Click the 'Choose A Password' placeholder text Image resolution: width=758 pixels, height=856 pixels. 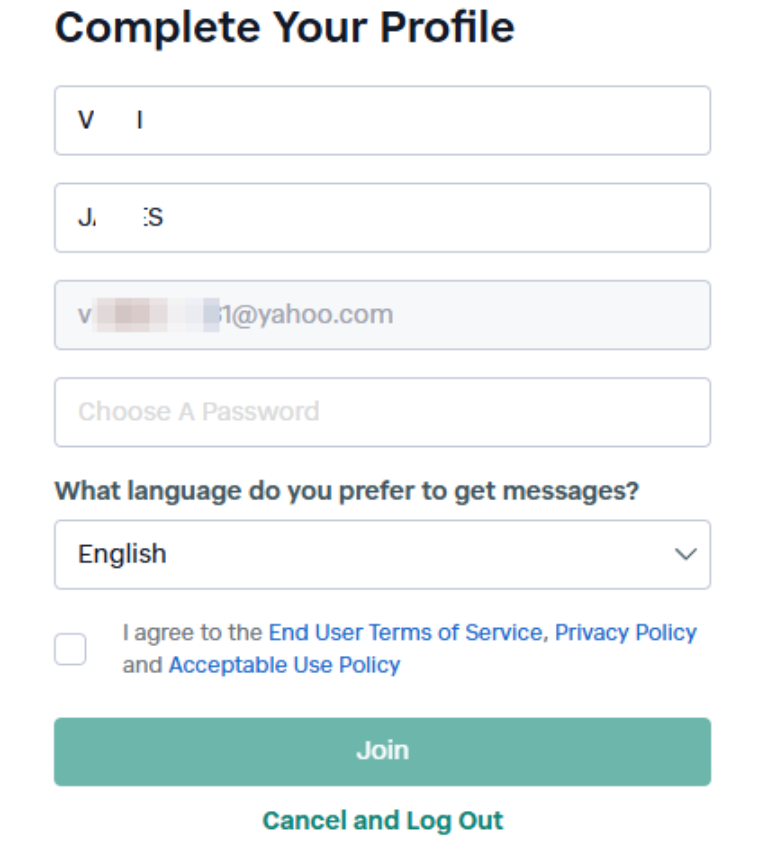(x=198, y=412)
